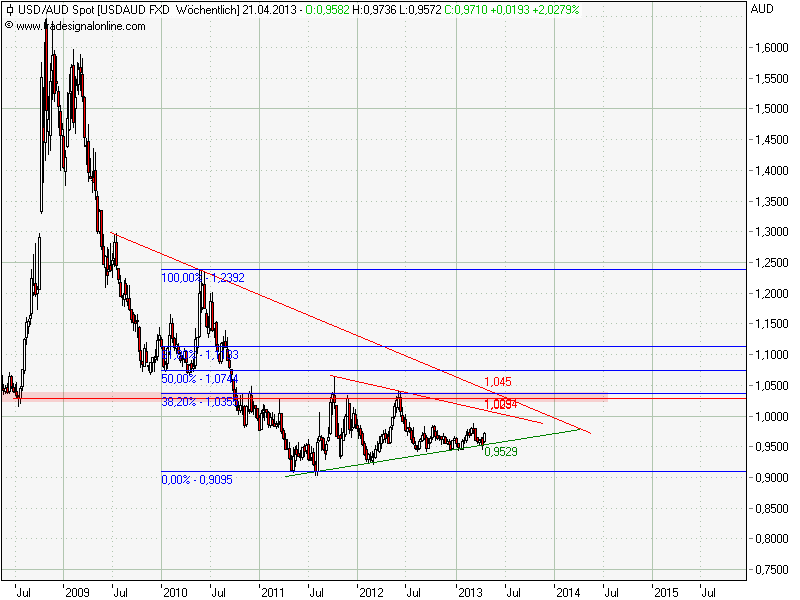Viewport: 800px width, 600px height.
Task: Click the red 1,0094 trendline label
Action: pyautogui.click(x=500, y=404)
